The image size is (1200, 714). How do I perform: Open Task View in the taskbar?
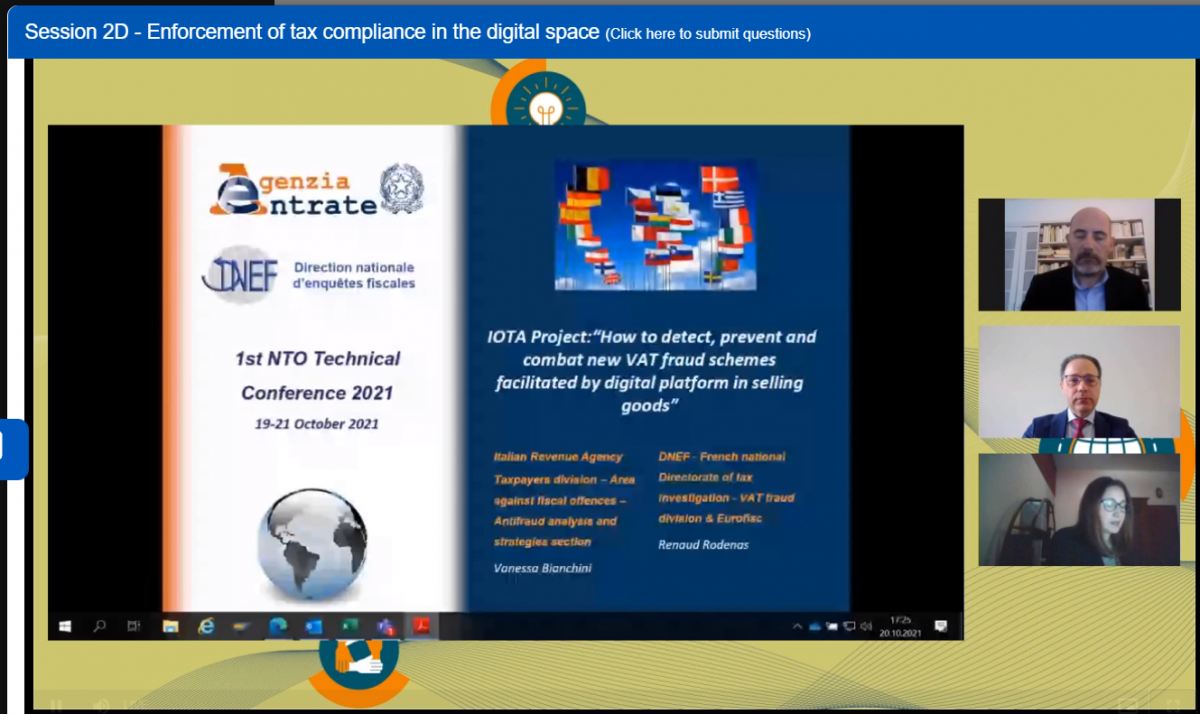pos(134,626)
